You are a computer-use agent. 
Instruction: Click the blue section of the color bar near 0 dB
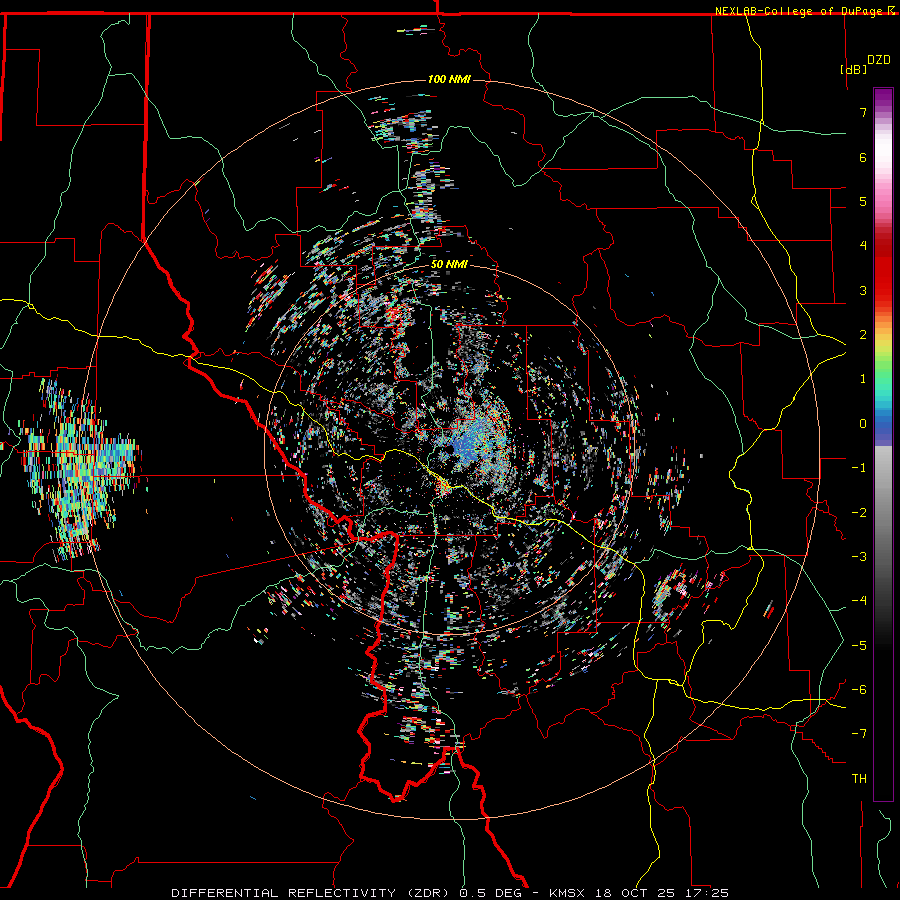tap(883, 425)
